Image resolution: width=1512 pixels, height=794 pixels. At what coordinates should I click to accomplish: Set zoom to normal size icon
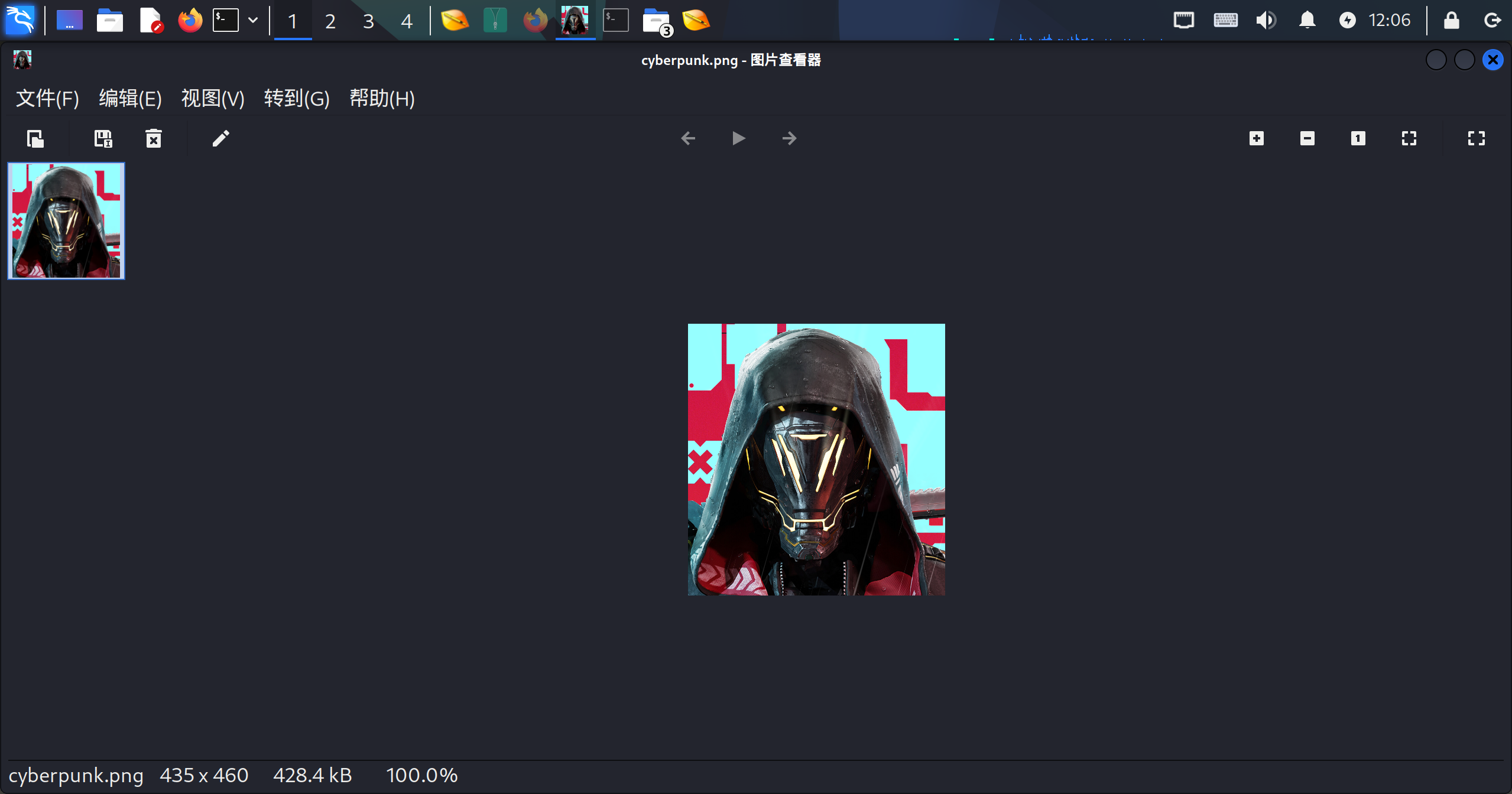[x=1358, y=139]
